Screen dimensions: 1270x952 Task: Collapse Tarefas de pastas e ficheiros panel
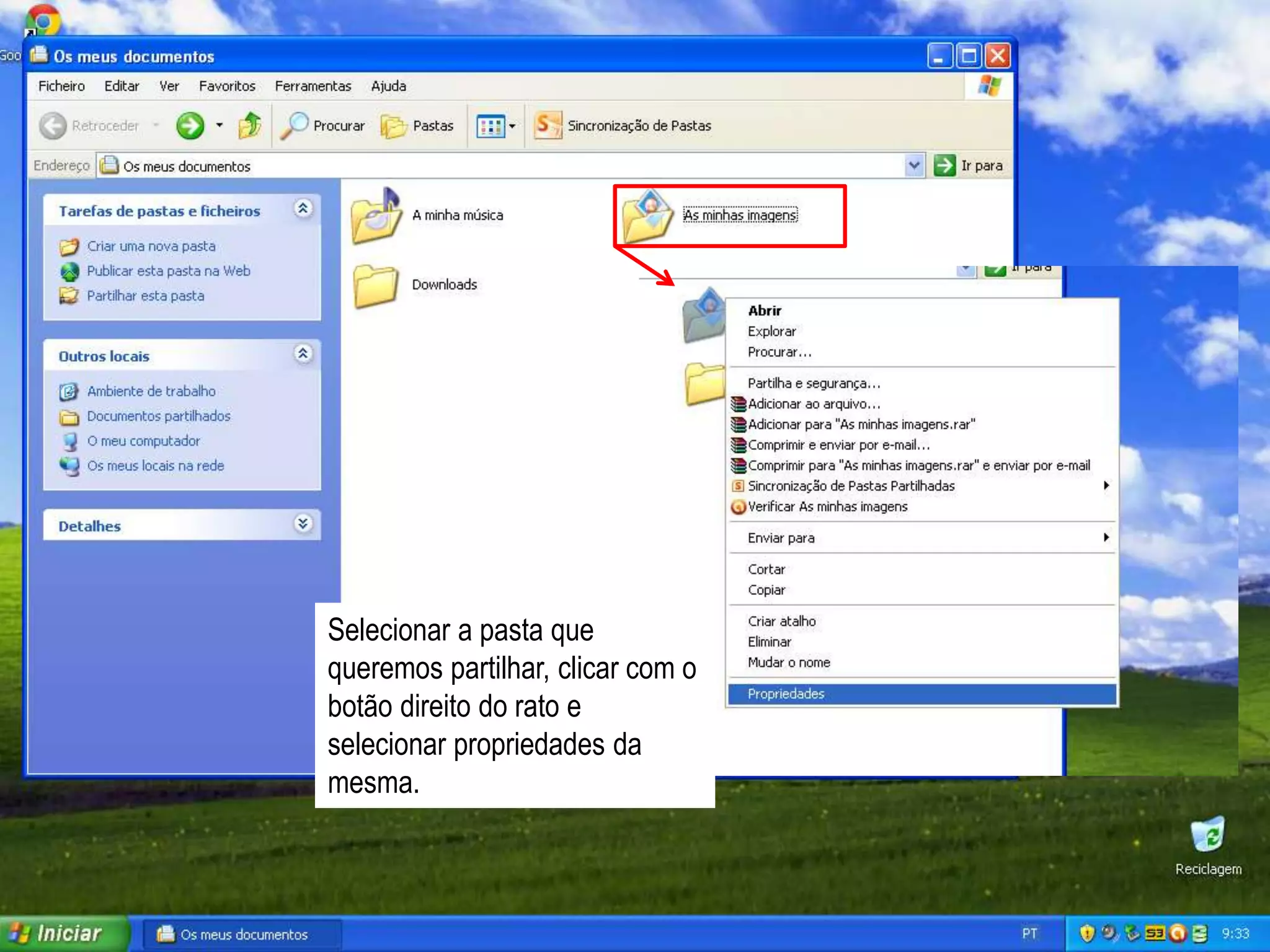303,209
